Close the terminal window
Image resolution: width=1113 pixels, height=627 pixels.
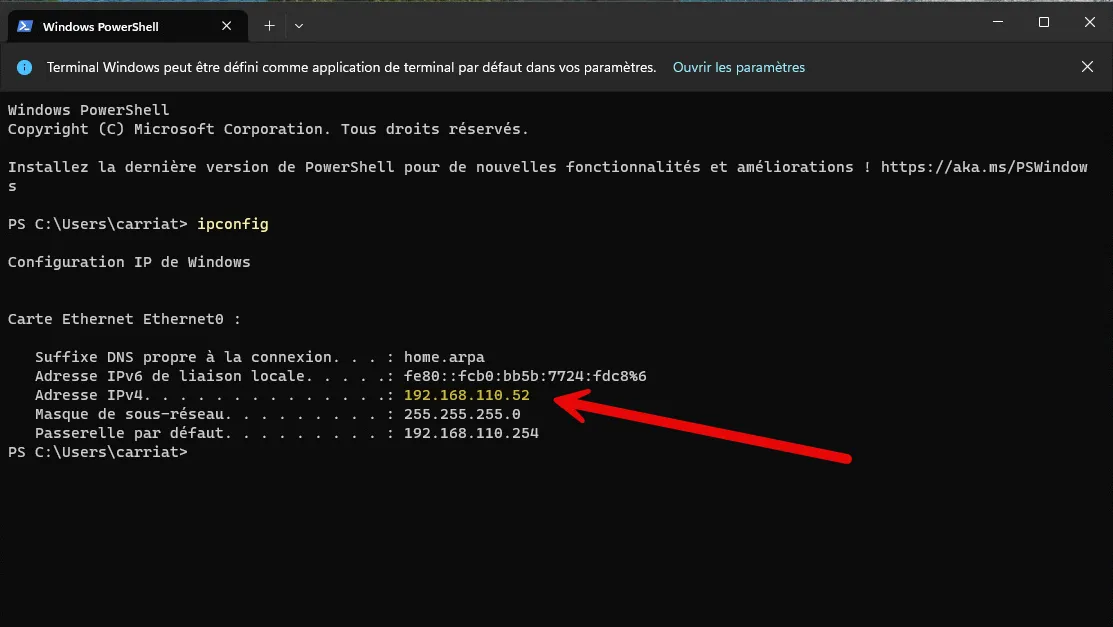(1089, 22)
